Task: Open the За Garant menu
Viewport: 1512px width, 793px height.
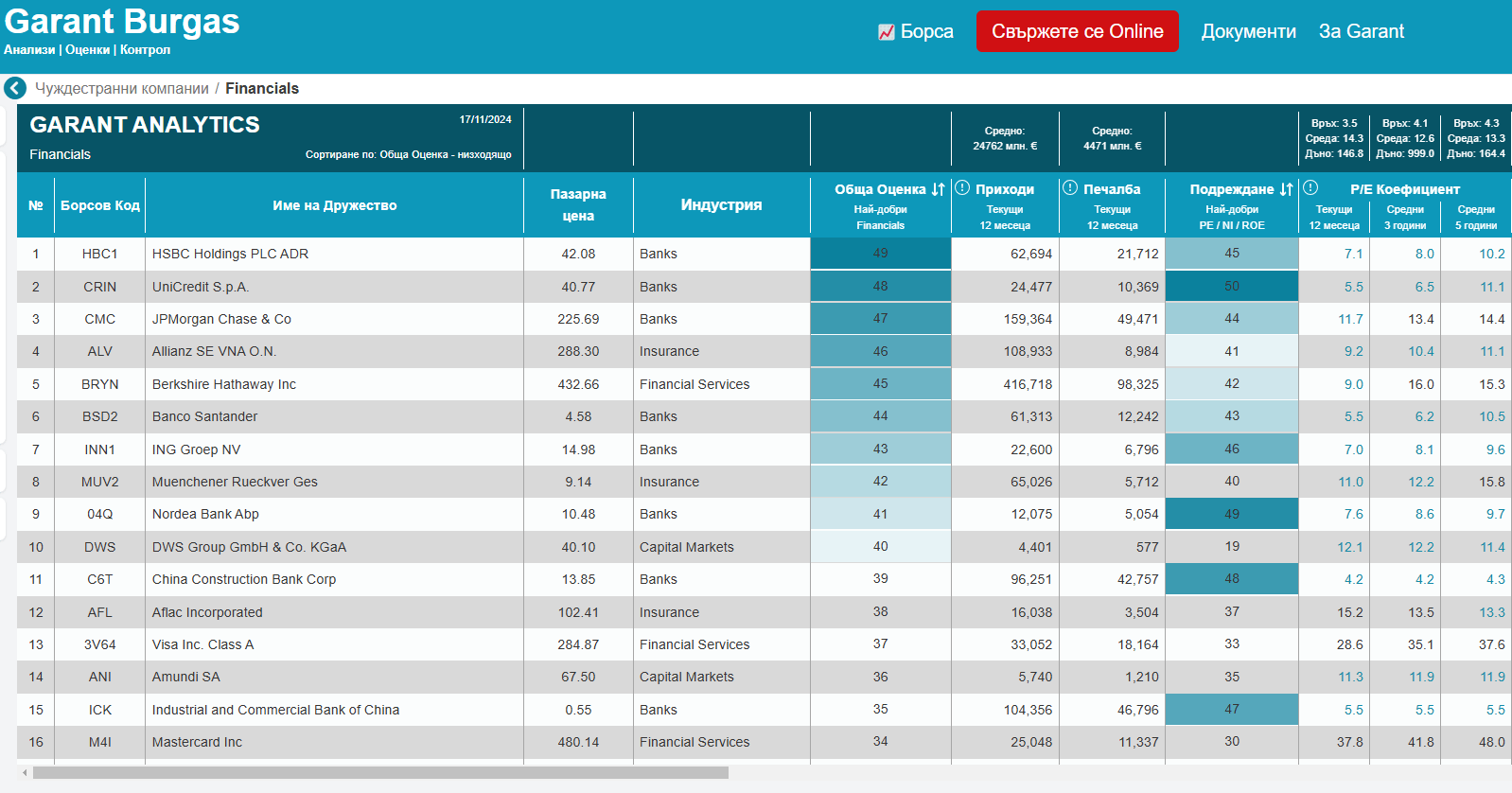Action: pos(1362,31)
